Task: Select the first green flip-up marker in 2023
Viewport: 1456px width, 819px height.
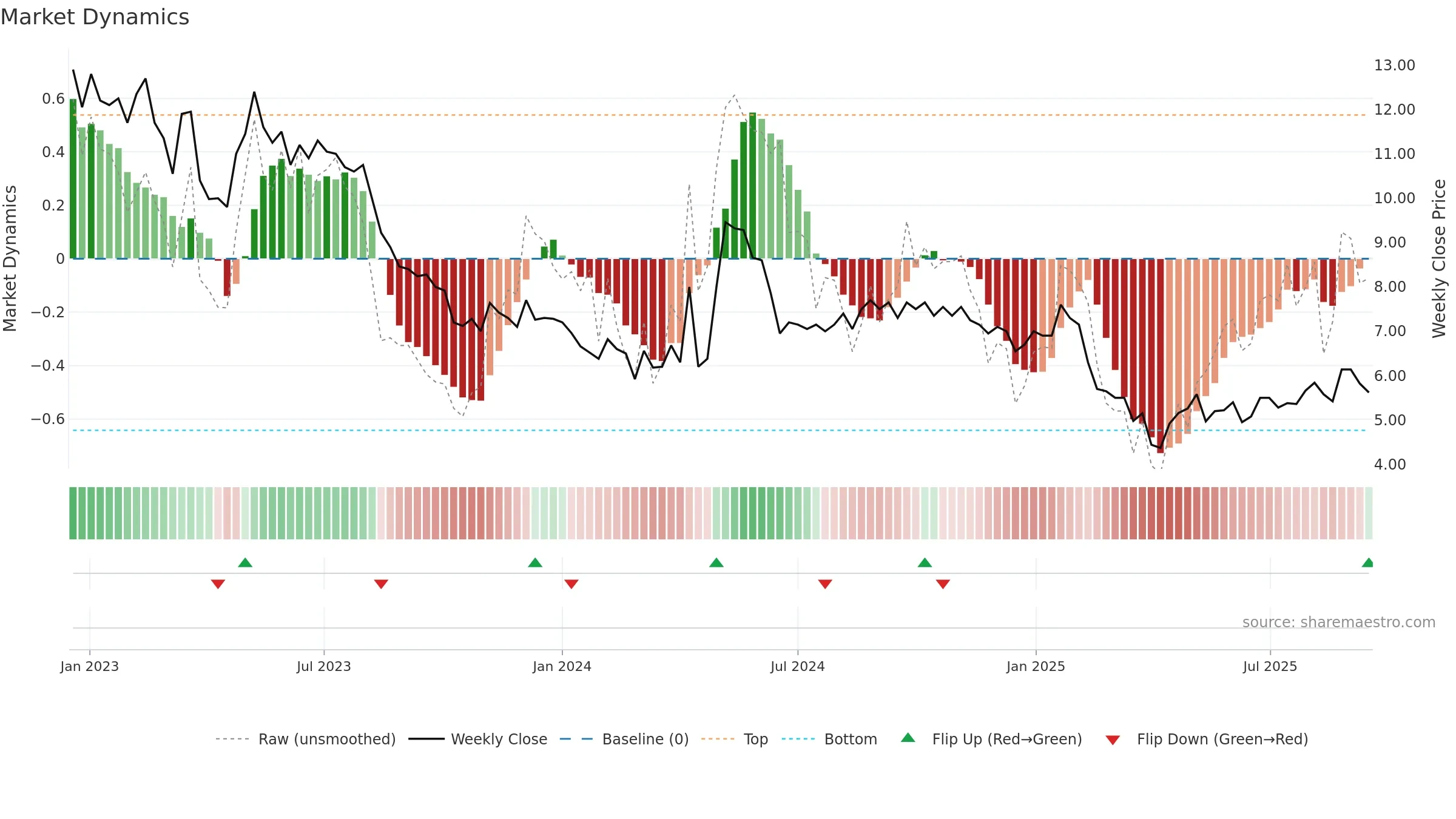Action: (245, 562)
